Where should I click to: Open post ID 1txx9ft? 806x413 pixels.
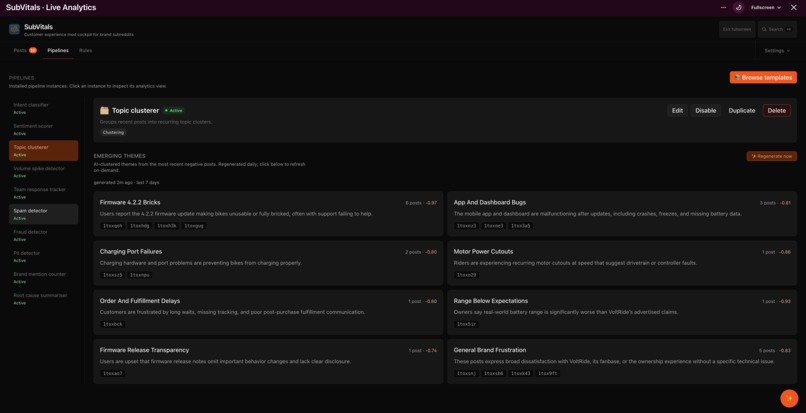point(548,373)
